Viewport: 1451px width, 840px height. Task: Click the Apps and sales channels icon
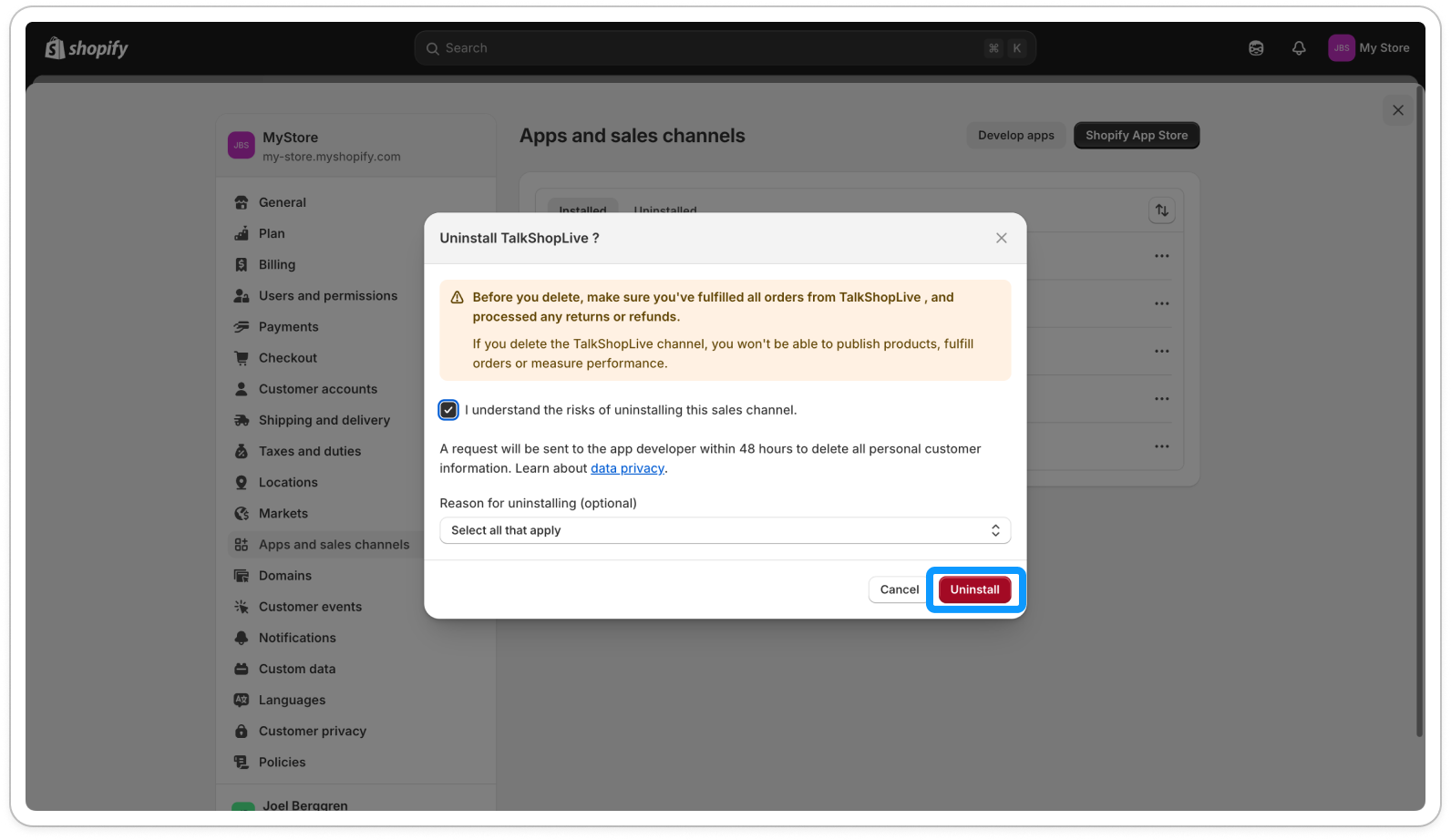pyautogui.click(x=242, y=545)
